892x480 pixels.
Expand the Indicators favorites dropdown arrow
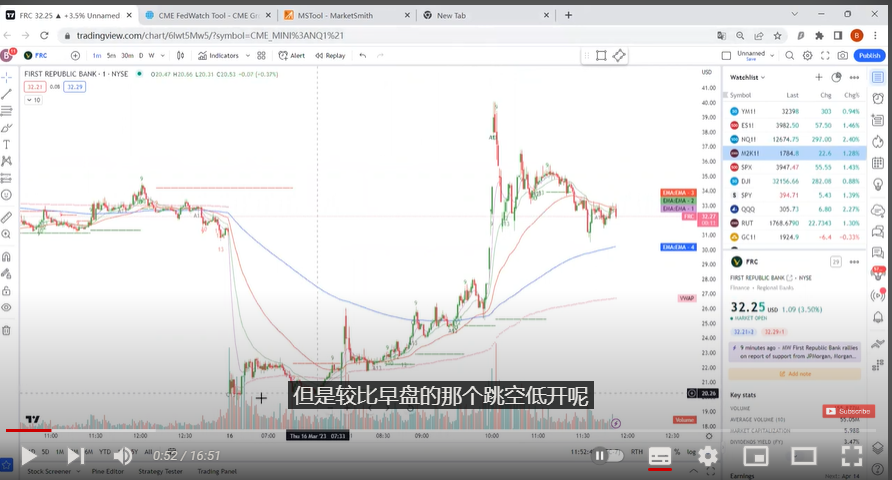point(247,55)
